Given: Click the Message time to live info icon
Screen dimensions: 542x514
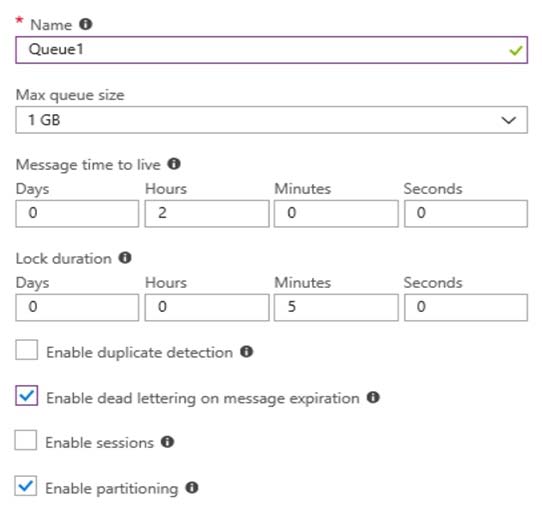Looking at the screenshot, I should point(174,164).
